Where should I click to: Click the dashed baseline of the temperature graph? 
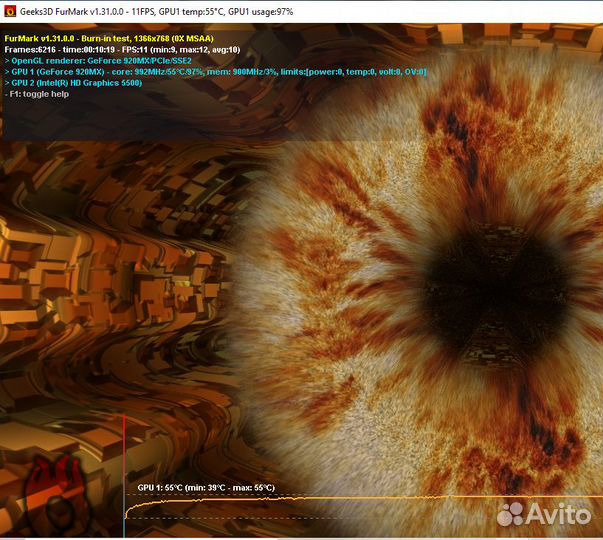300,518
